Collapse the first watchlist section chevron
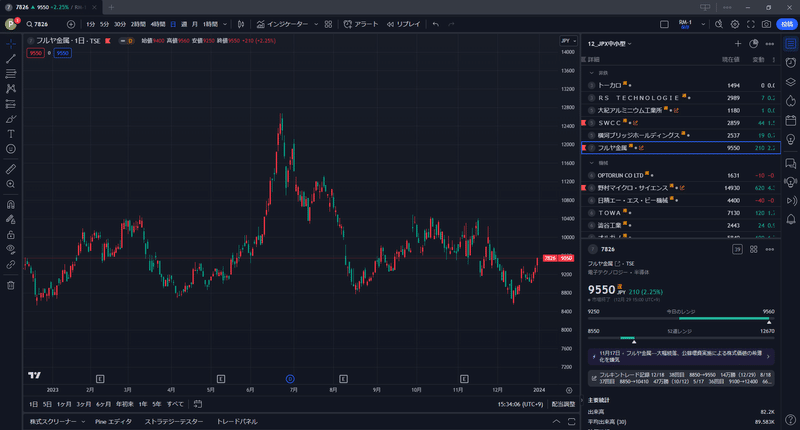Image resolution: width=800 pixels, height=430 pixels. coord(591,73)
